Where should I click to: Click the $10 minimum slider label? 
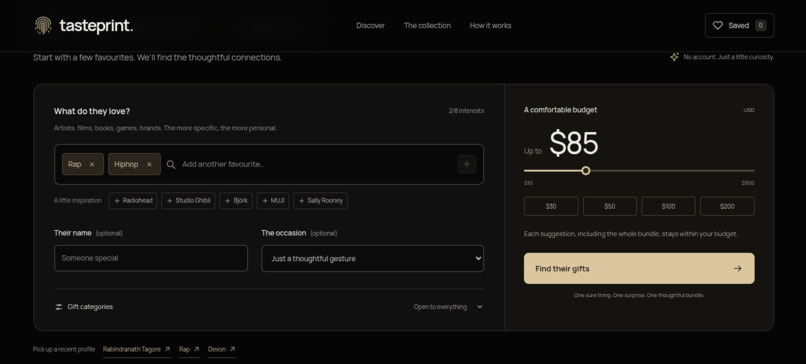(x=528, y=183)
